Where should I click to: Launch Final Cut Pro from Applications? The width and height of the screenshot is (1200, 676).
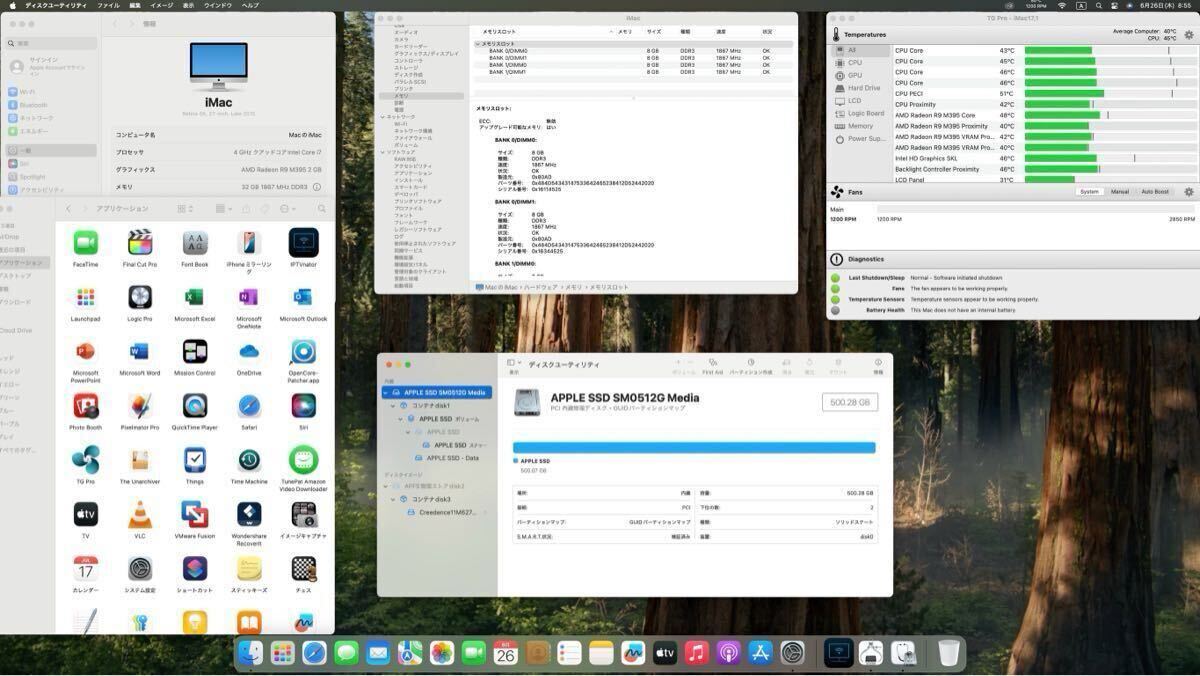coord(140,243)
